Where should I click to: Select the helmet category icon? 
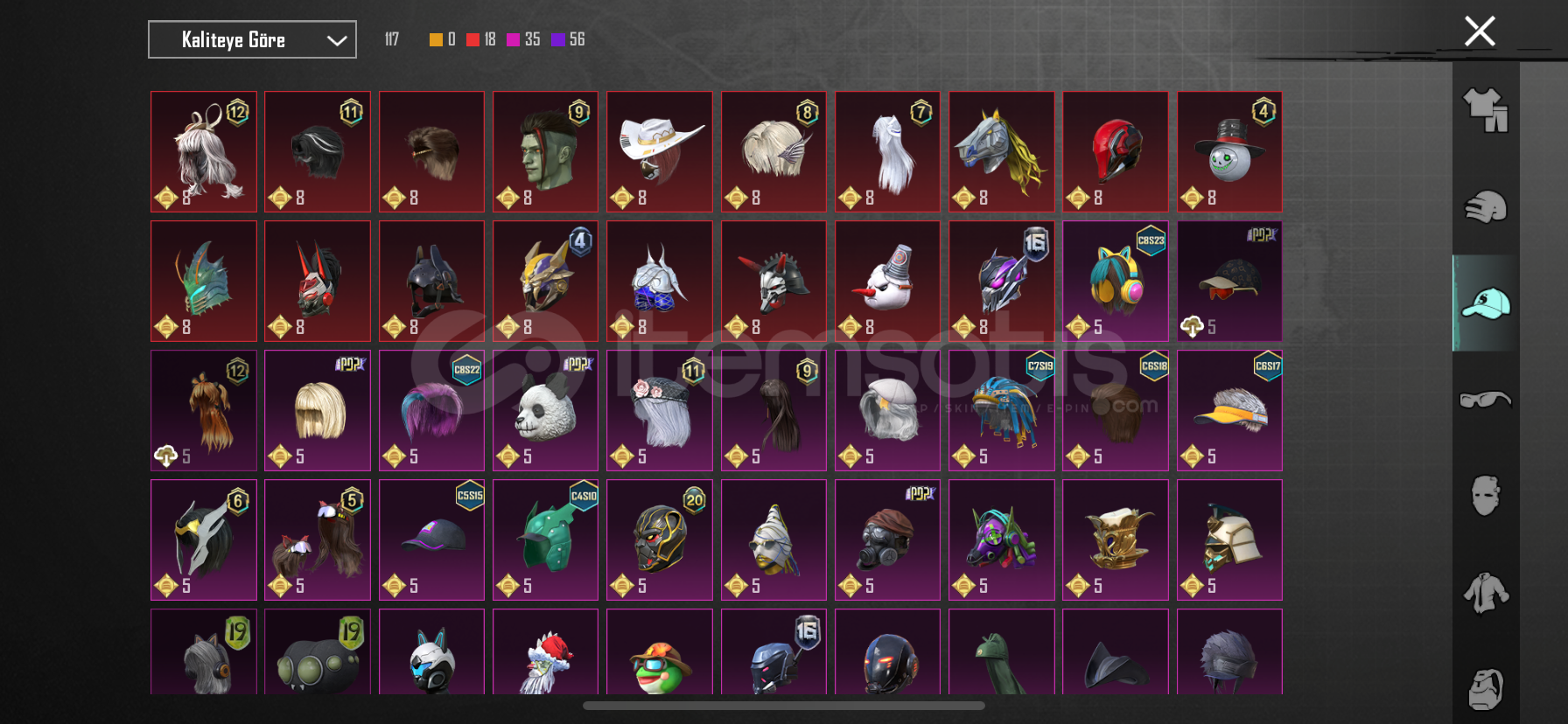coord(1486,207)
